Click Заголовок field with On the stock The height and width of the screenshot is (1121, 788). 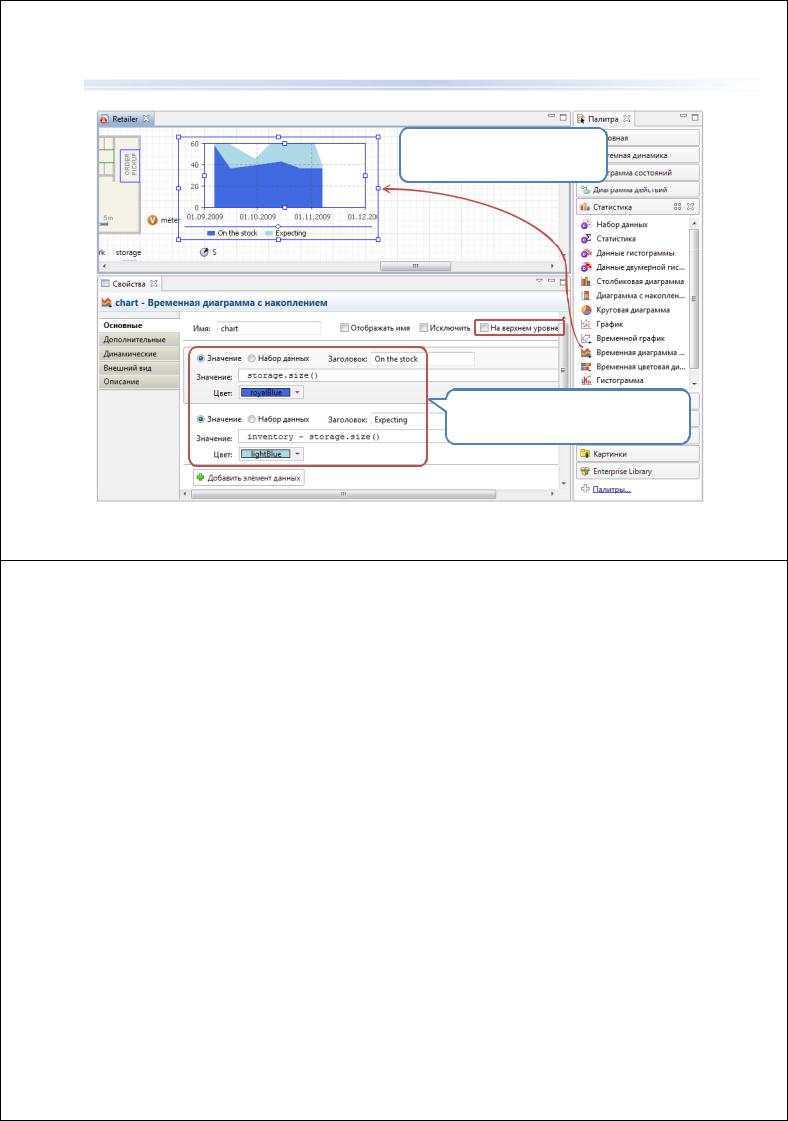point(423,359)
